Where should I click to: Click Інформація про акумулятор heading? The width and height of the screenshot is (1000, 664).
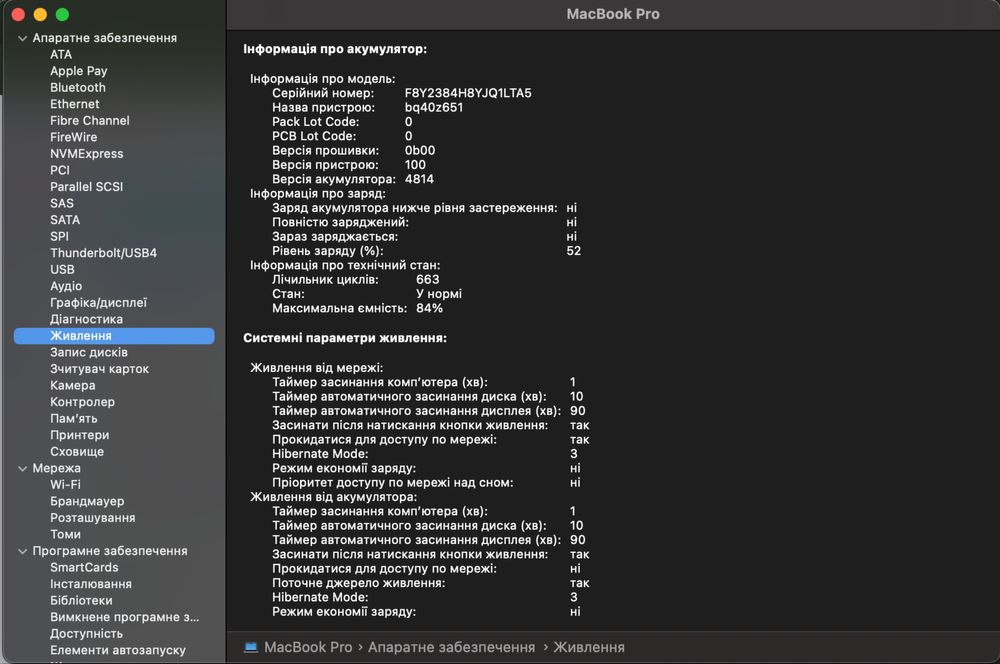pos(335,50)
